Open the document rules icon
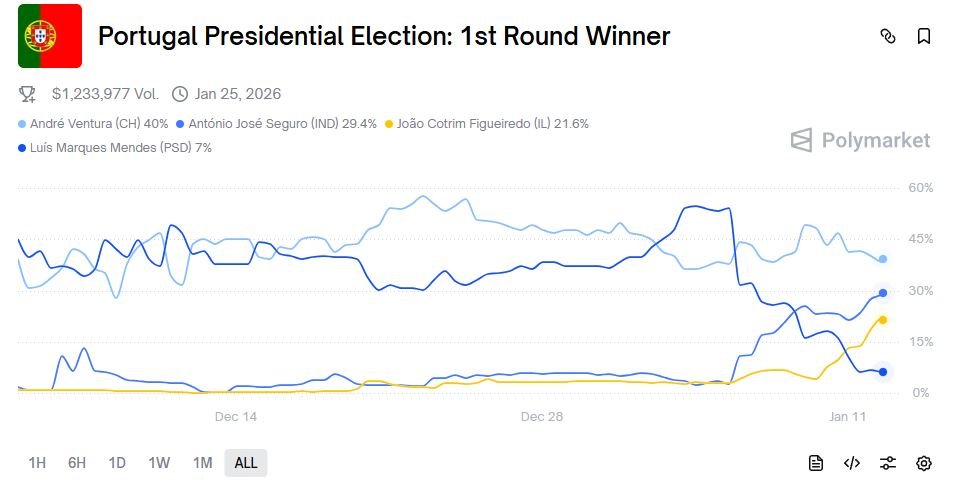This screenshot has height=491, width=961. point(816,463)
